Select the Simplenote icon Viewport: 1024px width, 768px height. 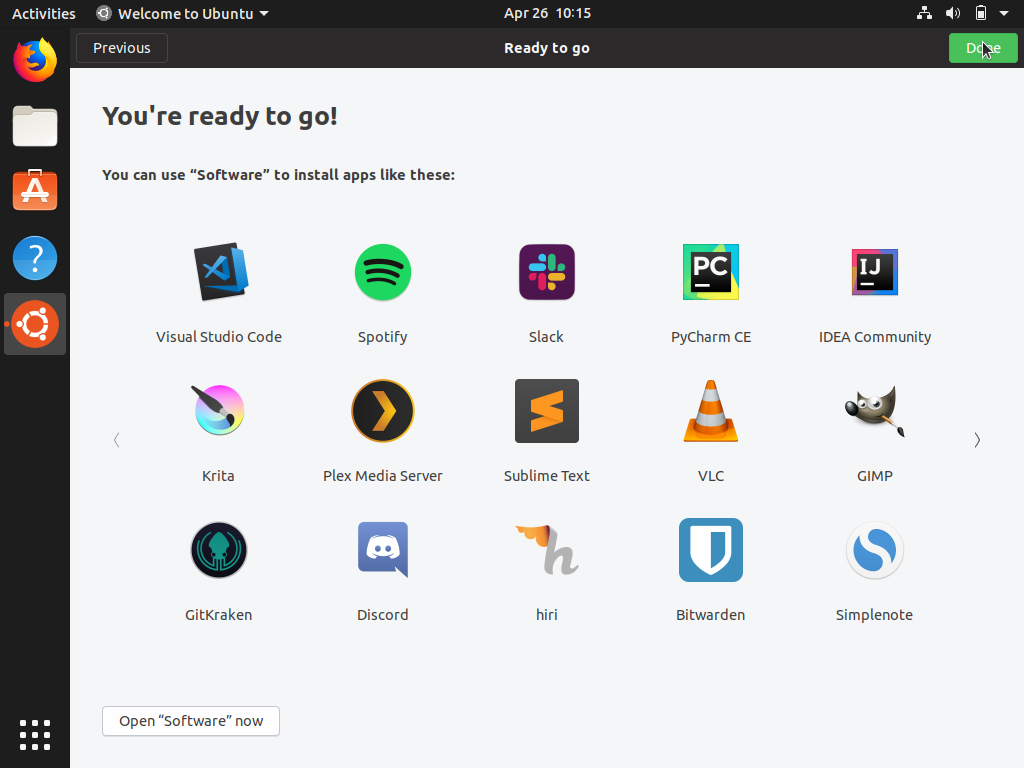[x=874, y=550]
